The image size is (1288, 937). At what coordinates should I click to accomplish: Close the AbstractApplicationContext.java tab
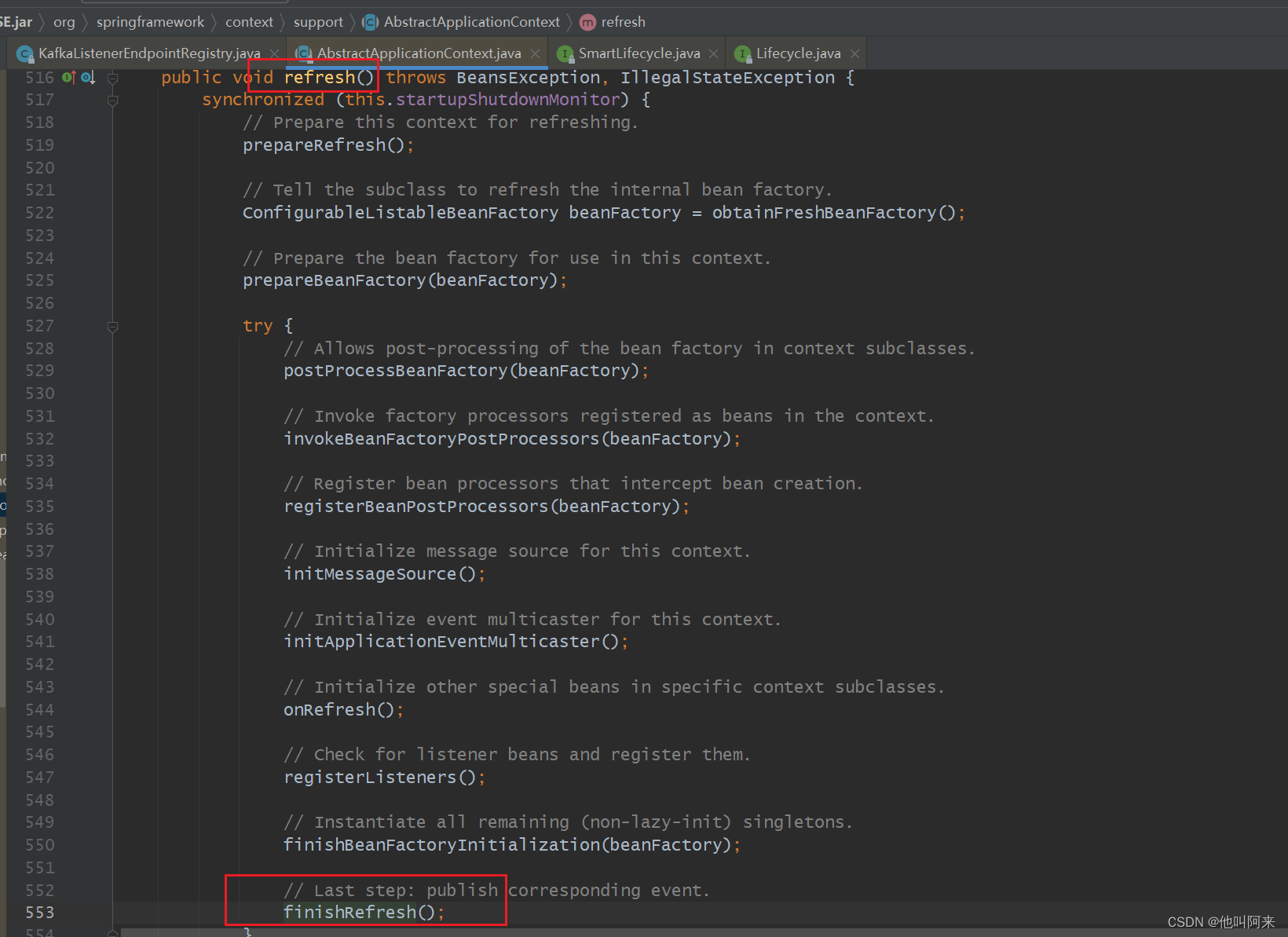[x=535, y=53]
